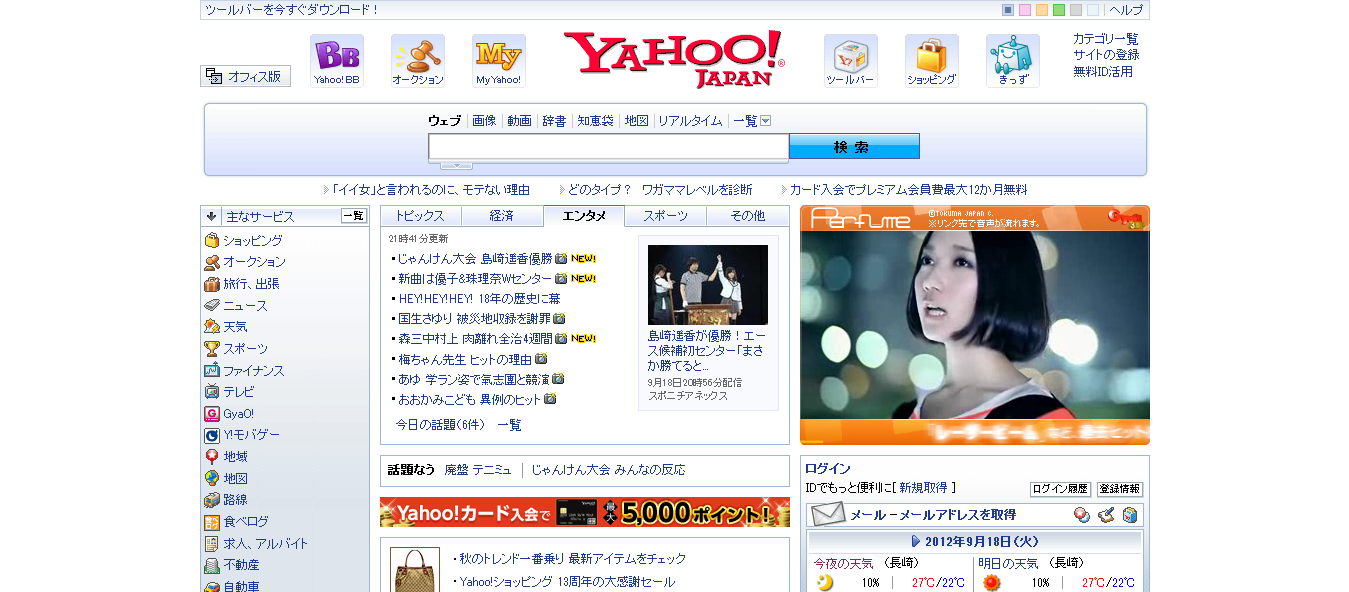Click camera icon beside おおかみこども headline
The height and width of the screenshot is (592, 1349).
pos(550,399)
